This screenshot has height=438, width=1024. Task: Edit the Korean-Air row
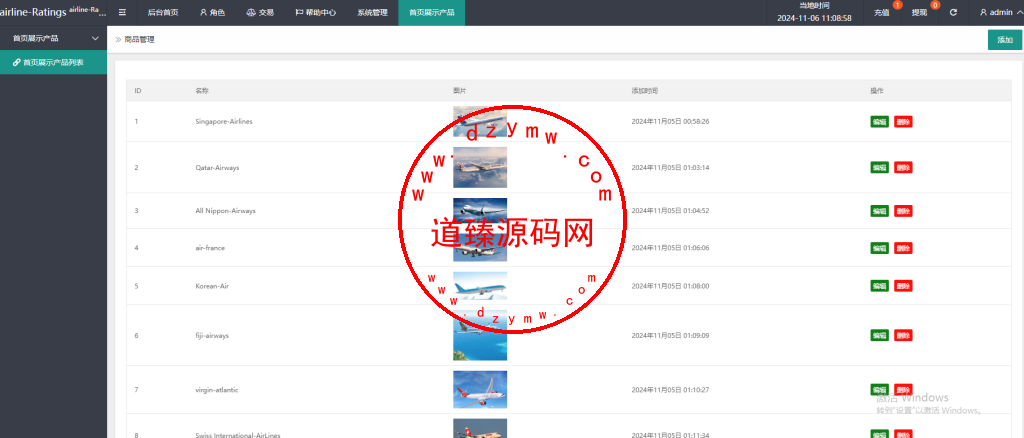879,286
